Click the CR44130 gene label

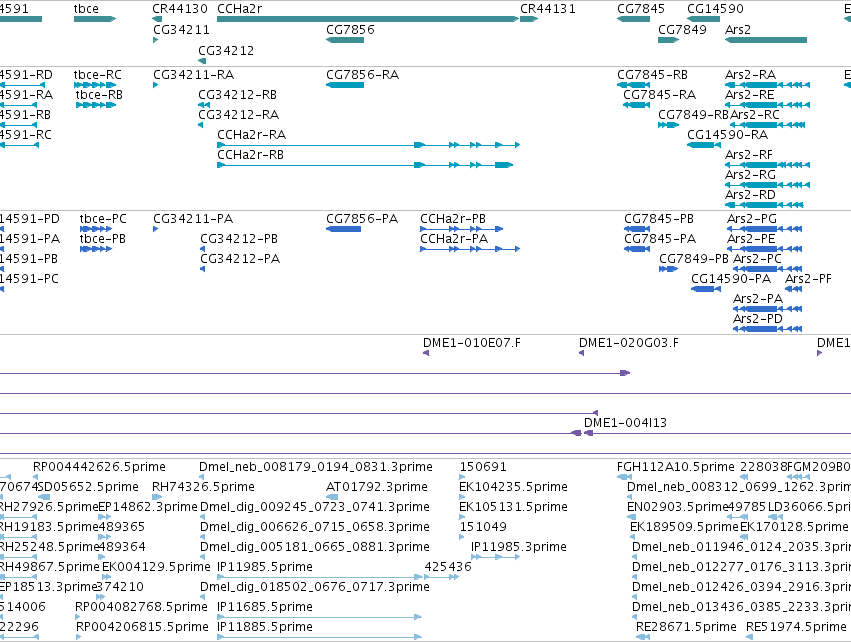pos(180,9)
